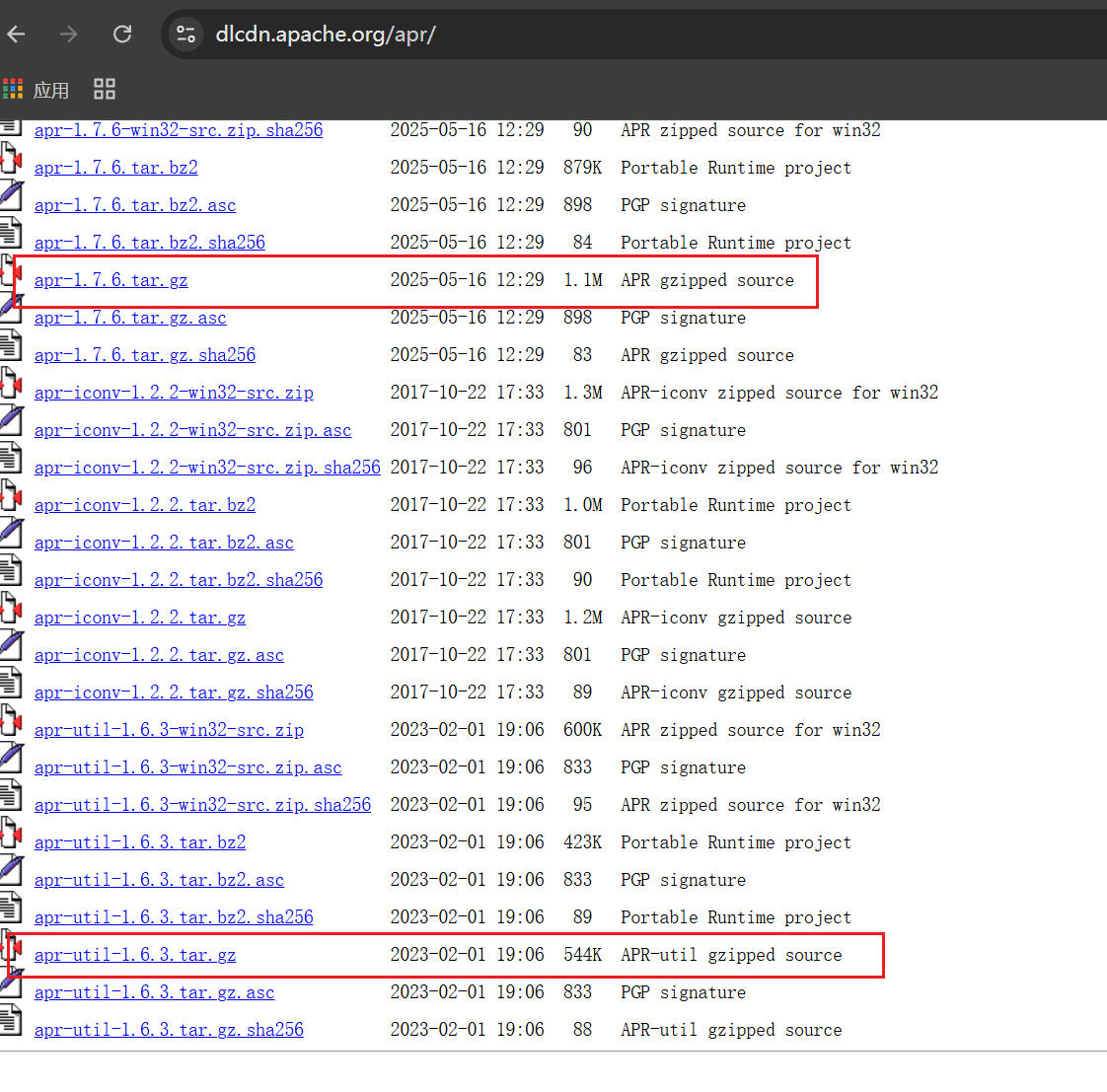Open apr-util-1.6.3.tar.gz.sha256 checksum link
This screenshot has height=1092, width=1107.
click(169, 1030)
